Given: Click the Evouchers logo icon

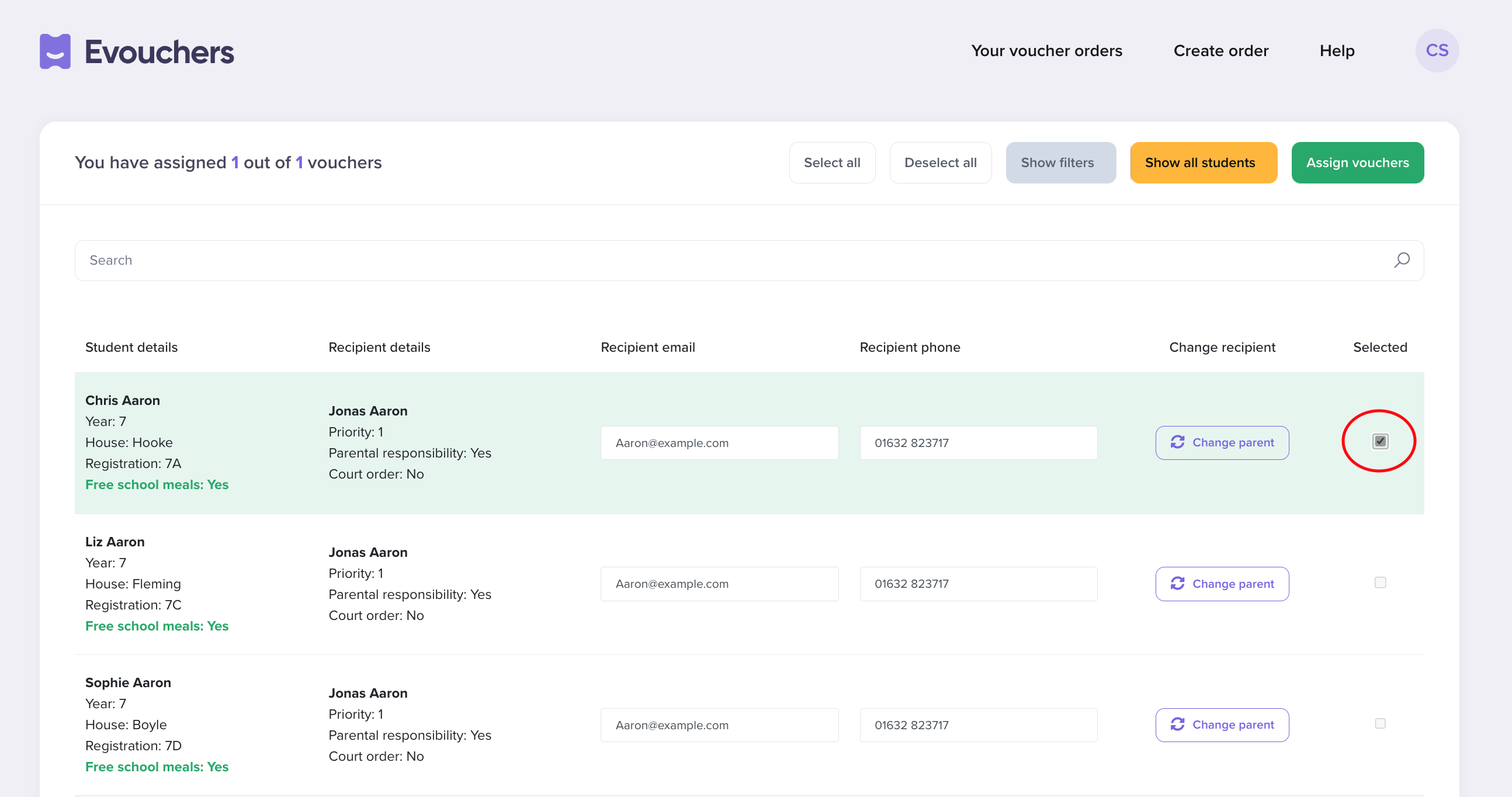Looking at the screenshot, I should coord(55,51).
